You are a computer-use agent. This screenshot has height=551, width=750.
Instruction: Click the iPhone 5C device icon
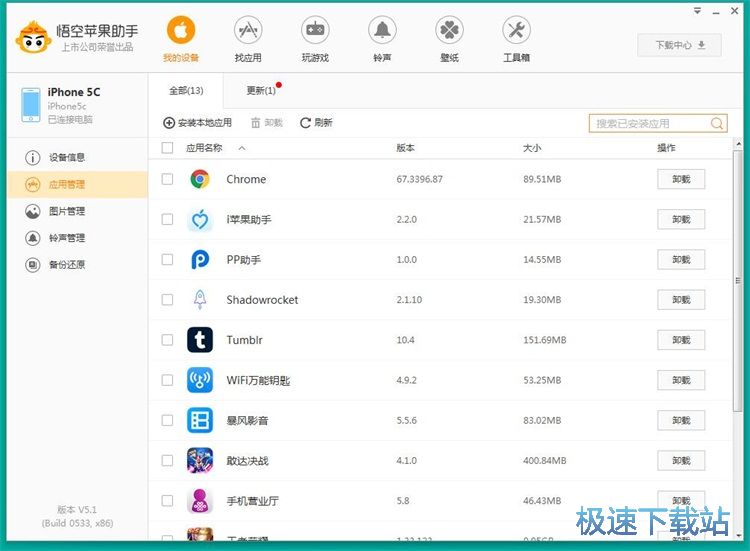pyautogui.click(x=31, y=105)
